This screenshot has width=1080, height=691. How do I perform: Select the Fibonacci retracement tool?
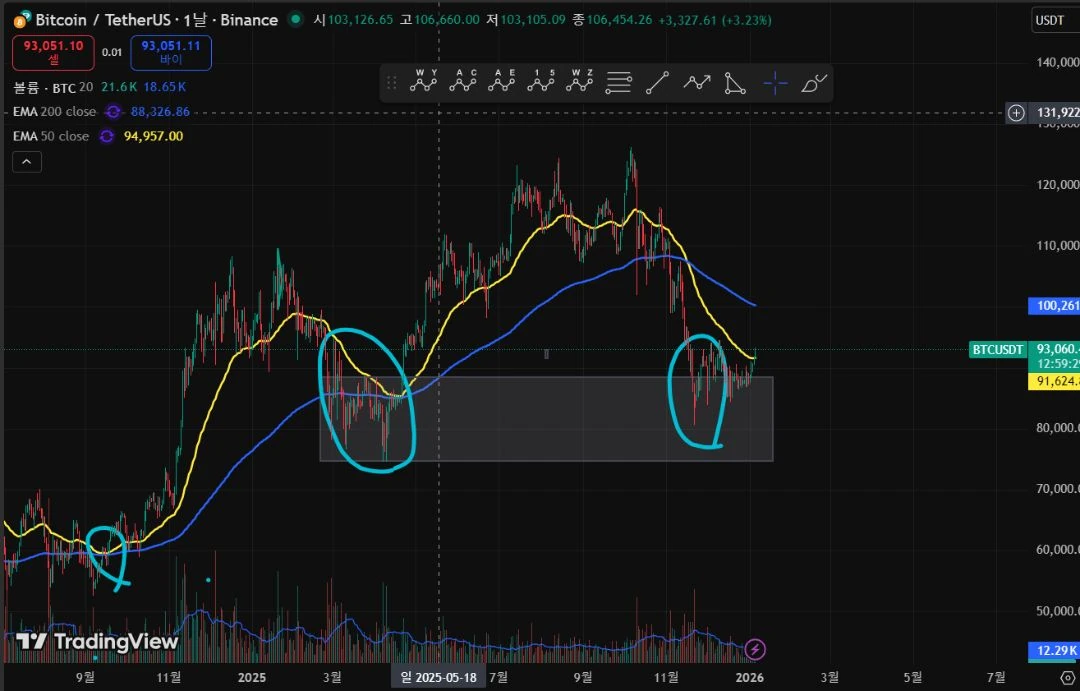619,83
